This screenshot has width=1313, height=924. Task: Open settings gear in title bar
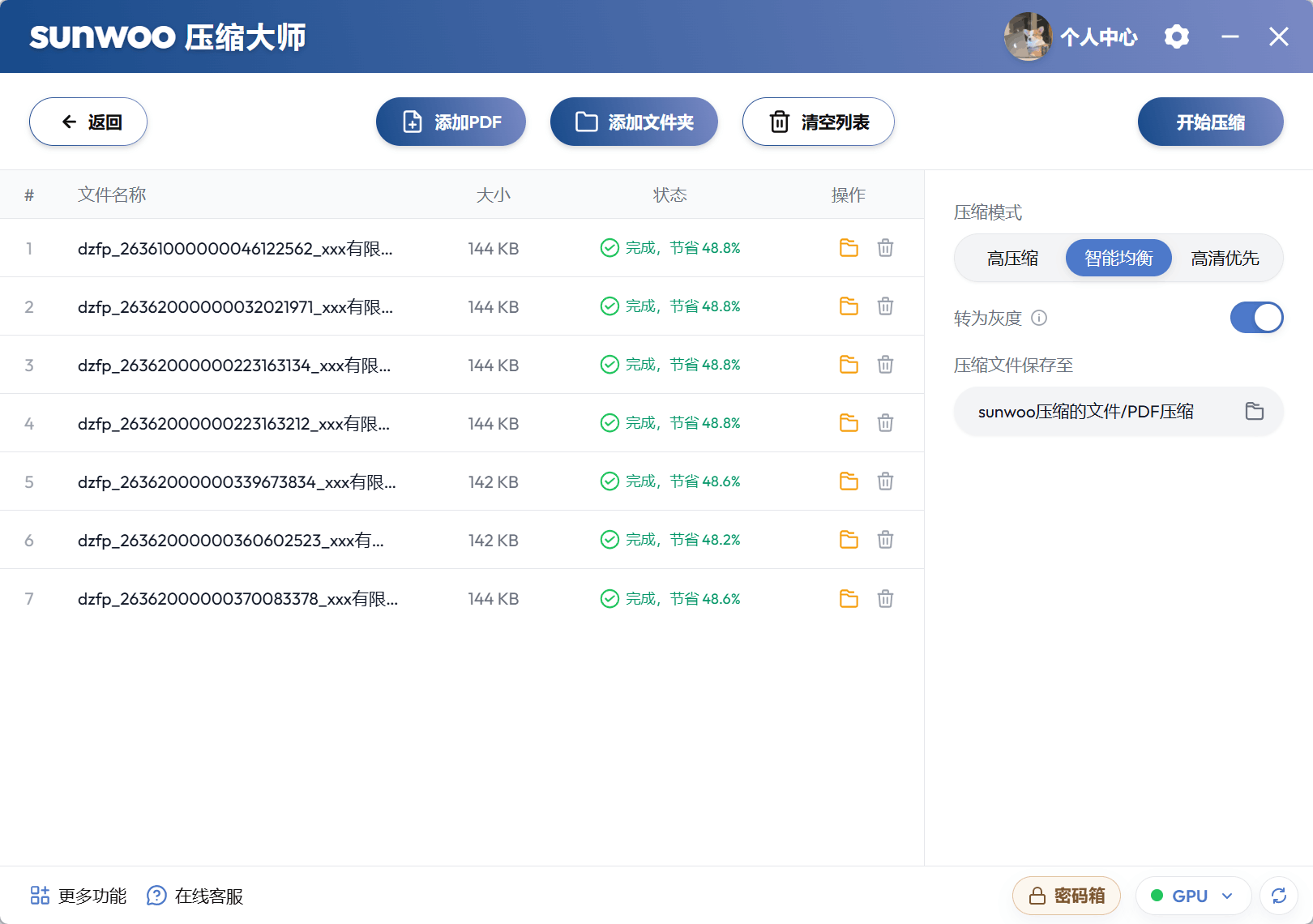pos(1177,36)
